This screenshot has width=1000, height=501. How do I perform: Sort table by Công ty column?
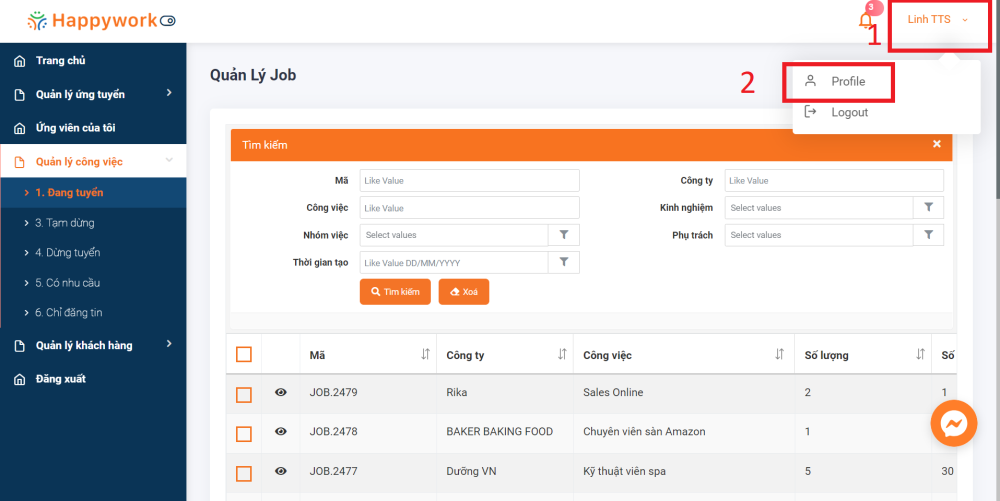[x=562, y=355]
